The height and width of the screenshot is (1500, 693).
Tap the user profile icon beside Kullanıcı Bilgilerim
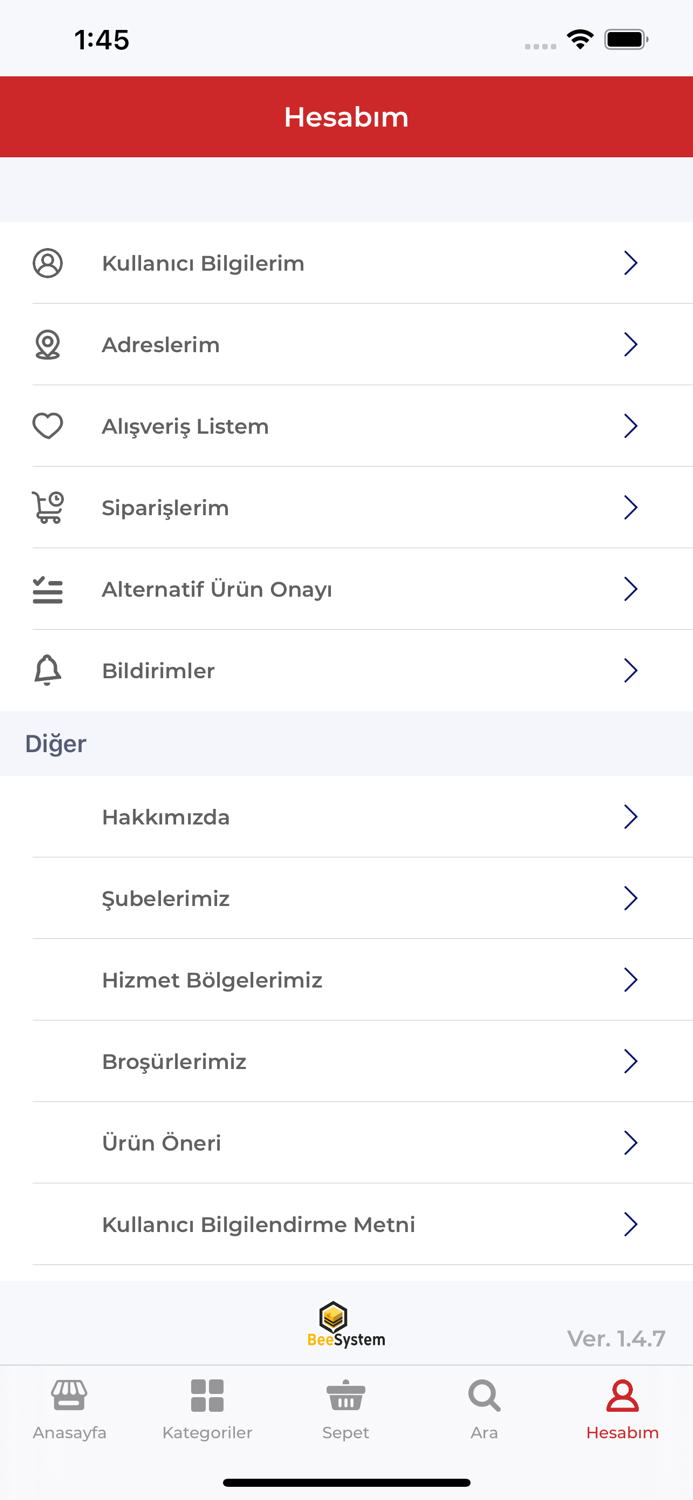(x=48, y=263)
